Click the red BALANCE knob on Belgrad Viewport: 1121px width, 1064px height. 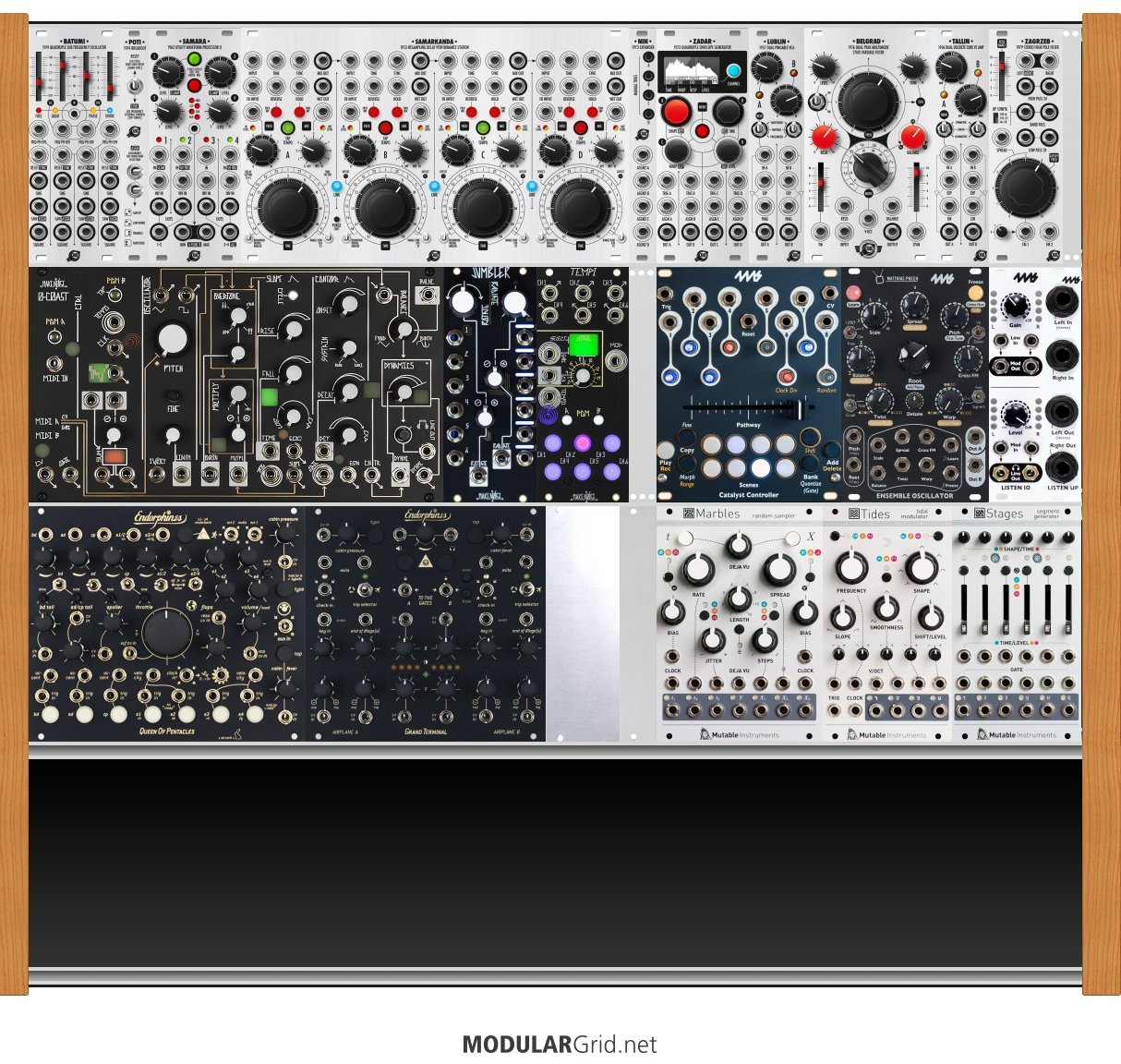coord(913,139)
